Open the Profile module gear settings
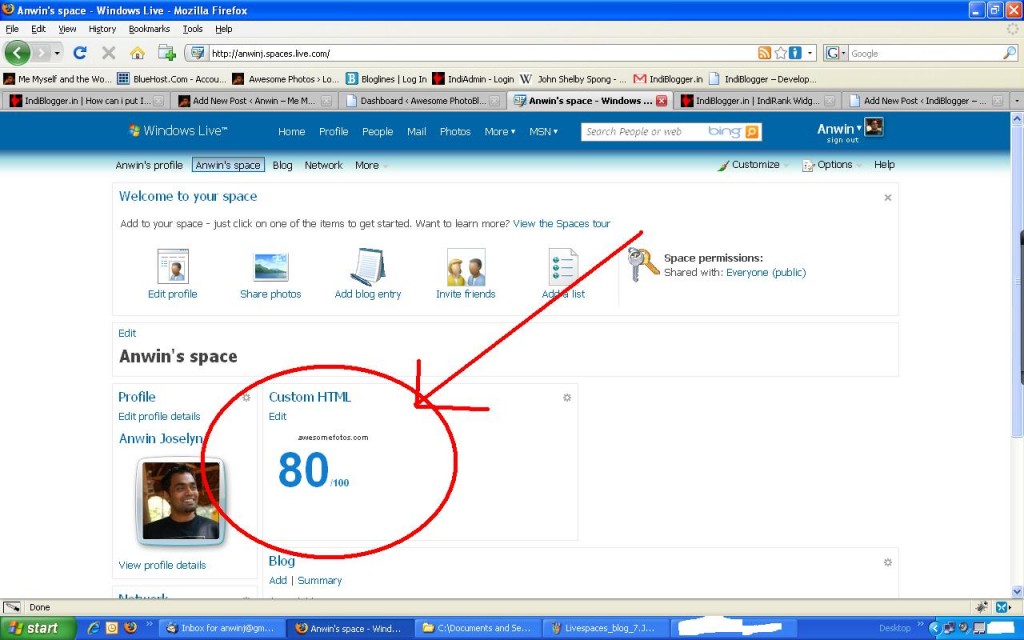 pos(246,397)
